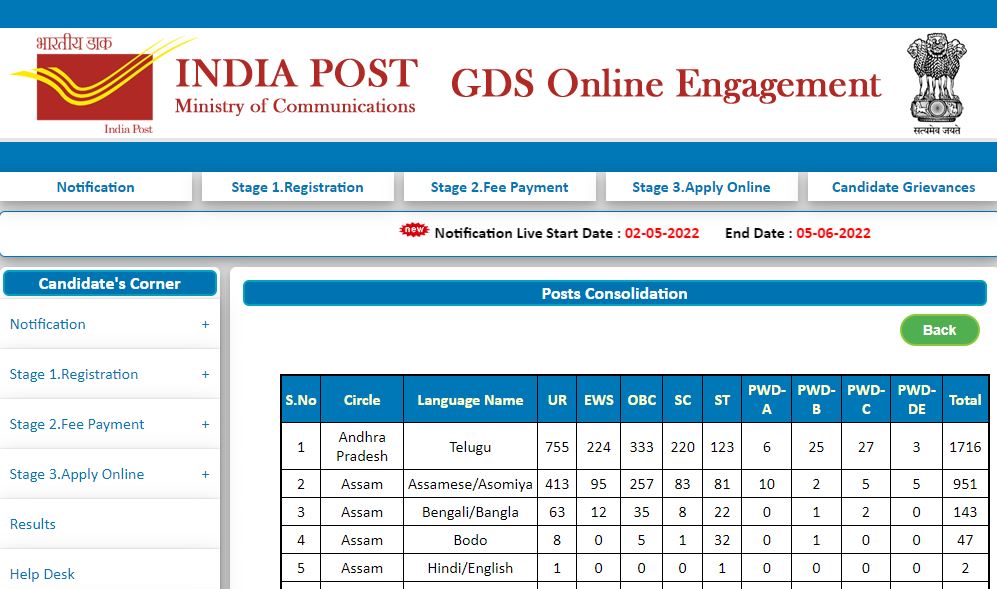Click the green Back button

(x=939, y=330)
